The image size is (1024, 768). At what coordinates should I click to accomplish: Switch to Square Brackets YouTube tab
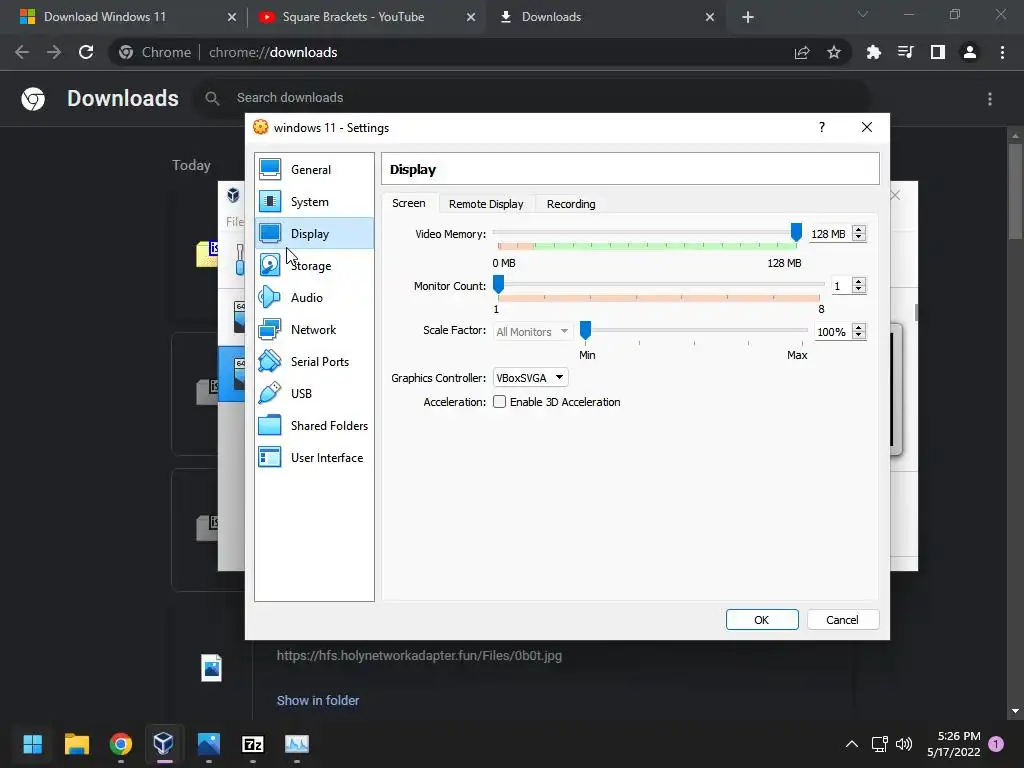(x=366, y=17)
